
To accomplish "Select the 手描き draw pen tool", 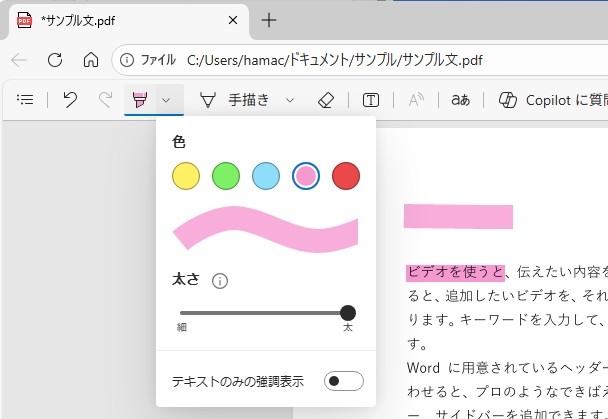I will pyautogui.click(x=234, y=100).
